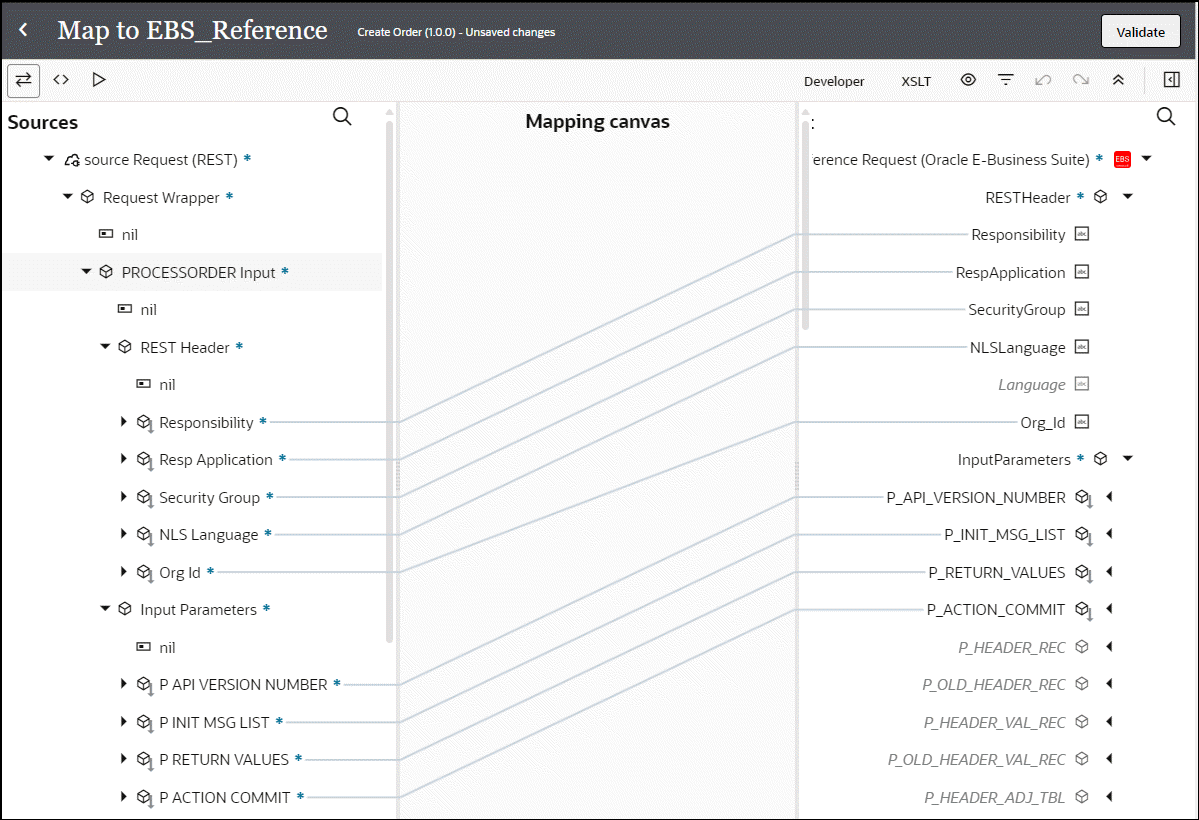
Task: Collapse the PROCESSORDER Input node
Action: point(86,272)
